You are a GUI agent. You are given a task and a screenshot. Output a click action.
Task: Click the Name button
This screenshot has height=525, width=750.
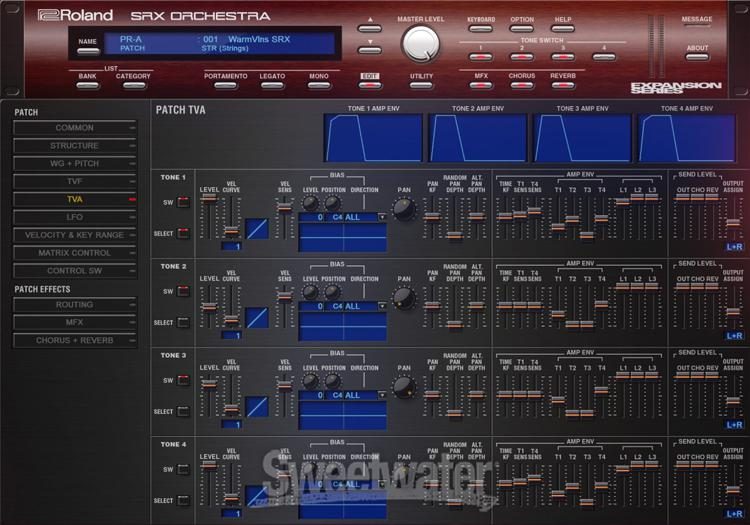[88, 51]
